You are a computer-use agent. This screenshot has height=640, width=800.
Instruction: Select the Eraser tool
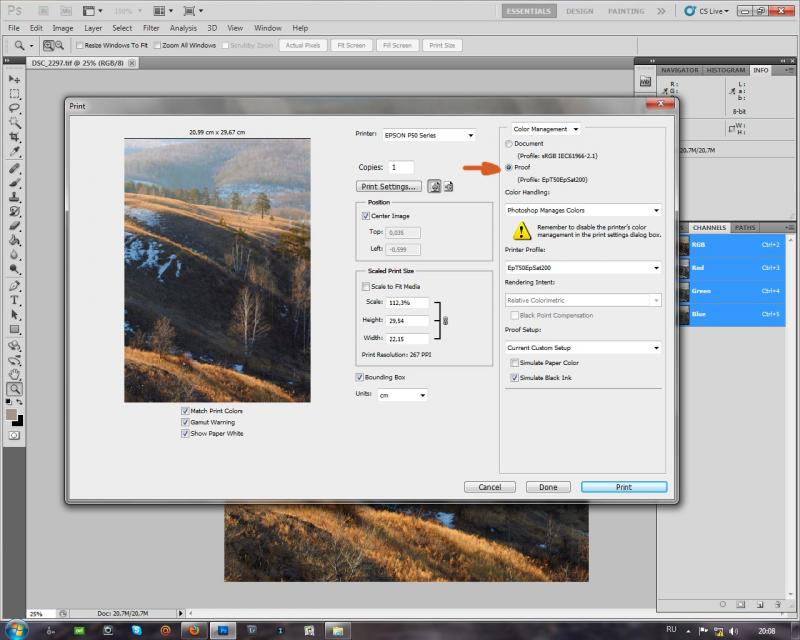14,226
